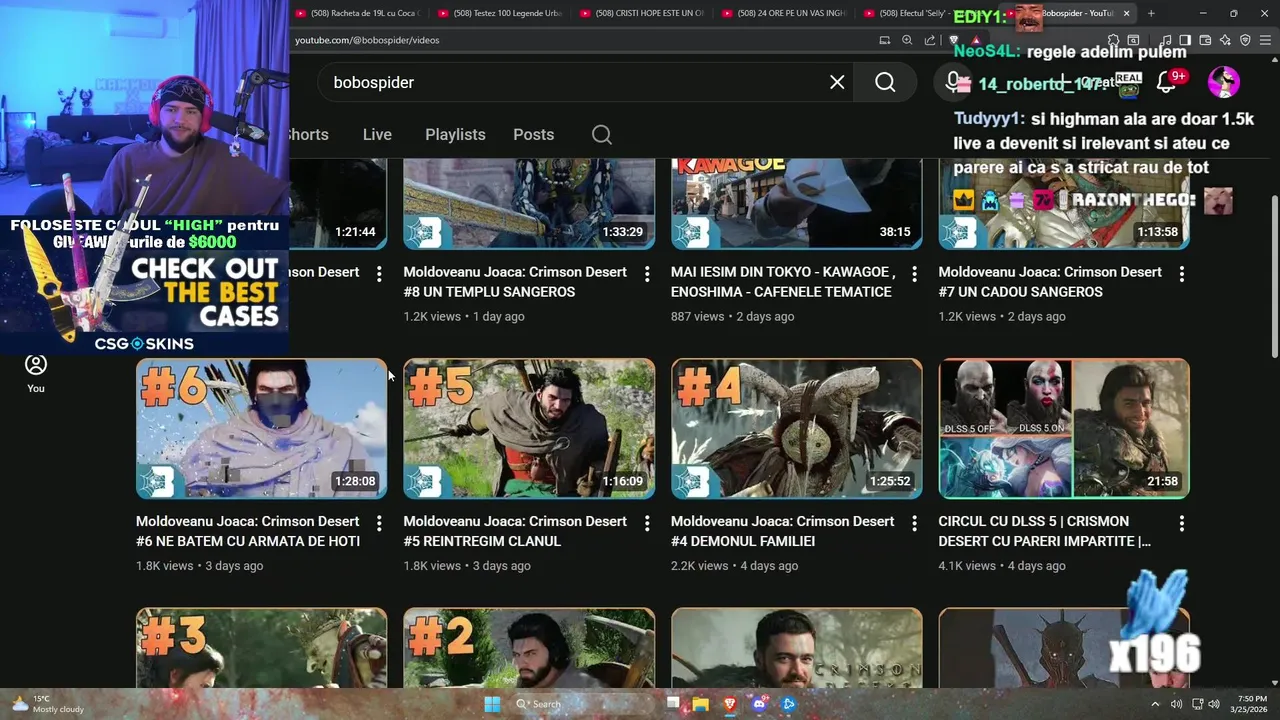
Task: Switch to Racheta de 19L cu Coca tab
Action: 357,13
